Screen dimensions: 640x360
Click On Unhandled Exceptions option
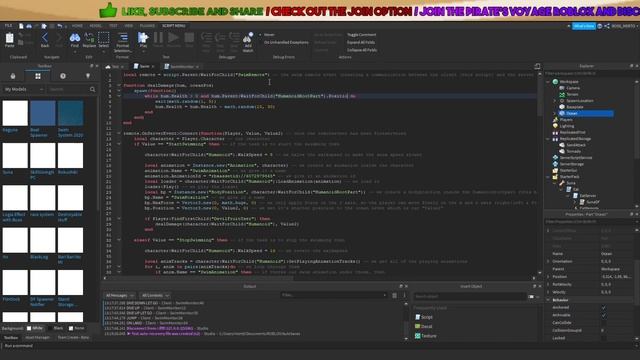pyautogui.click(x=286, y=42)
